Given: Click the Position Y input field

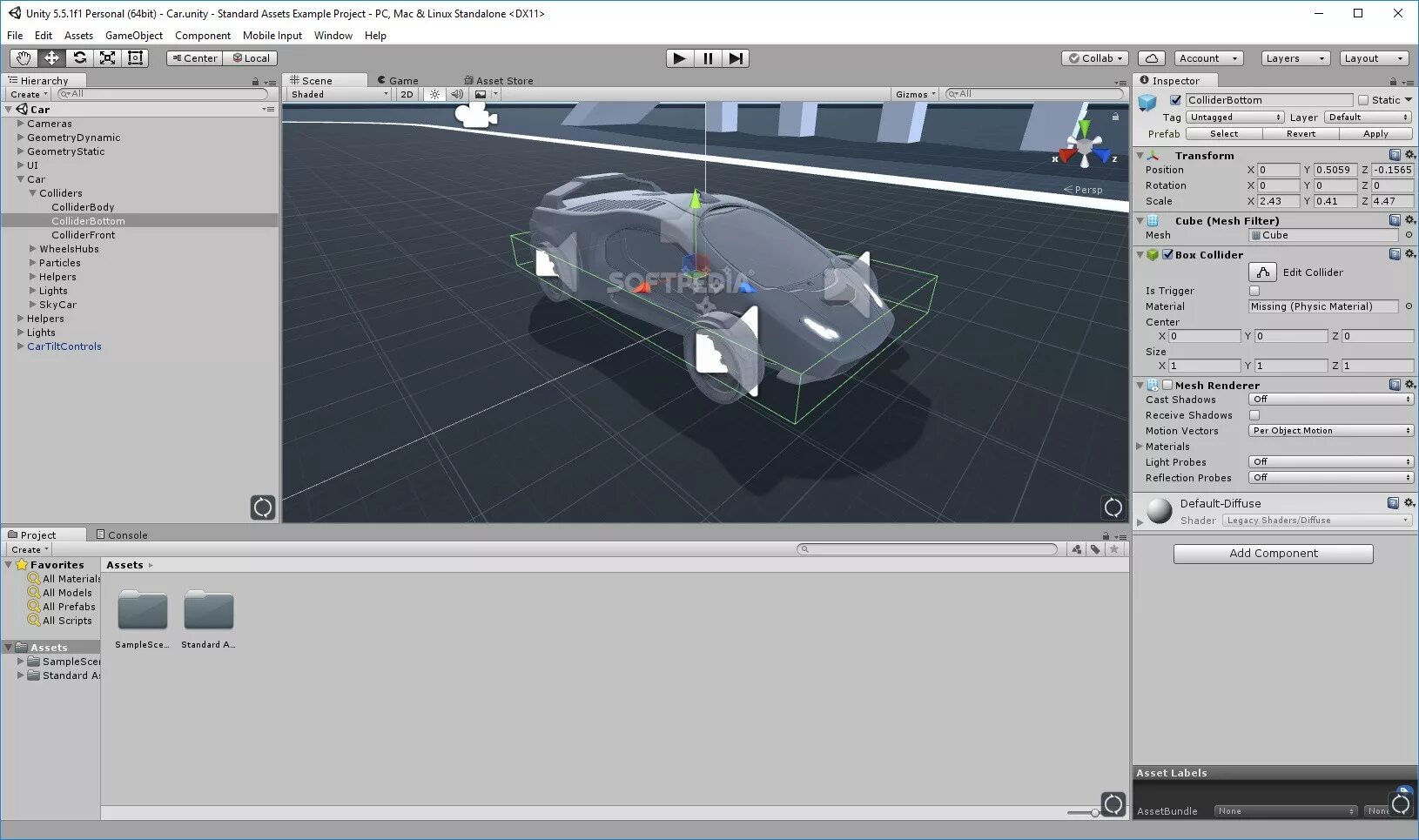Looking at the screenshot, I should [1334, 170].
